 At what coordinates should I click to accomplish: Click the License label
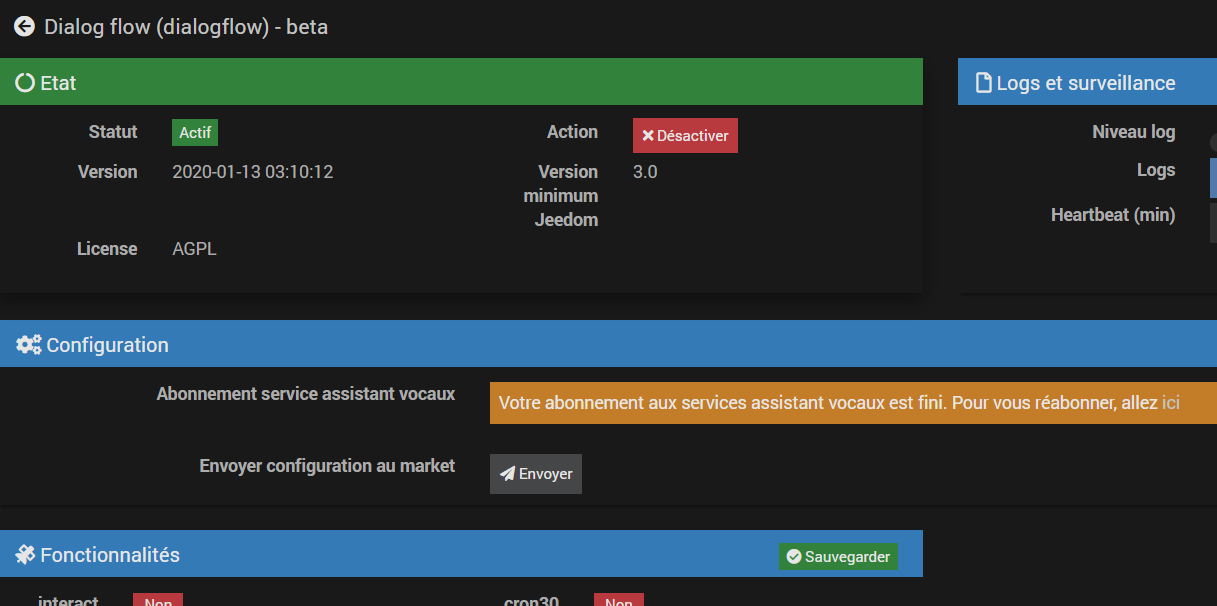pyautogui.click(x=107, y=249)
